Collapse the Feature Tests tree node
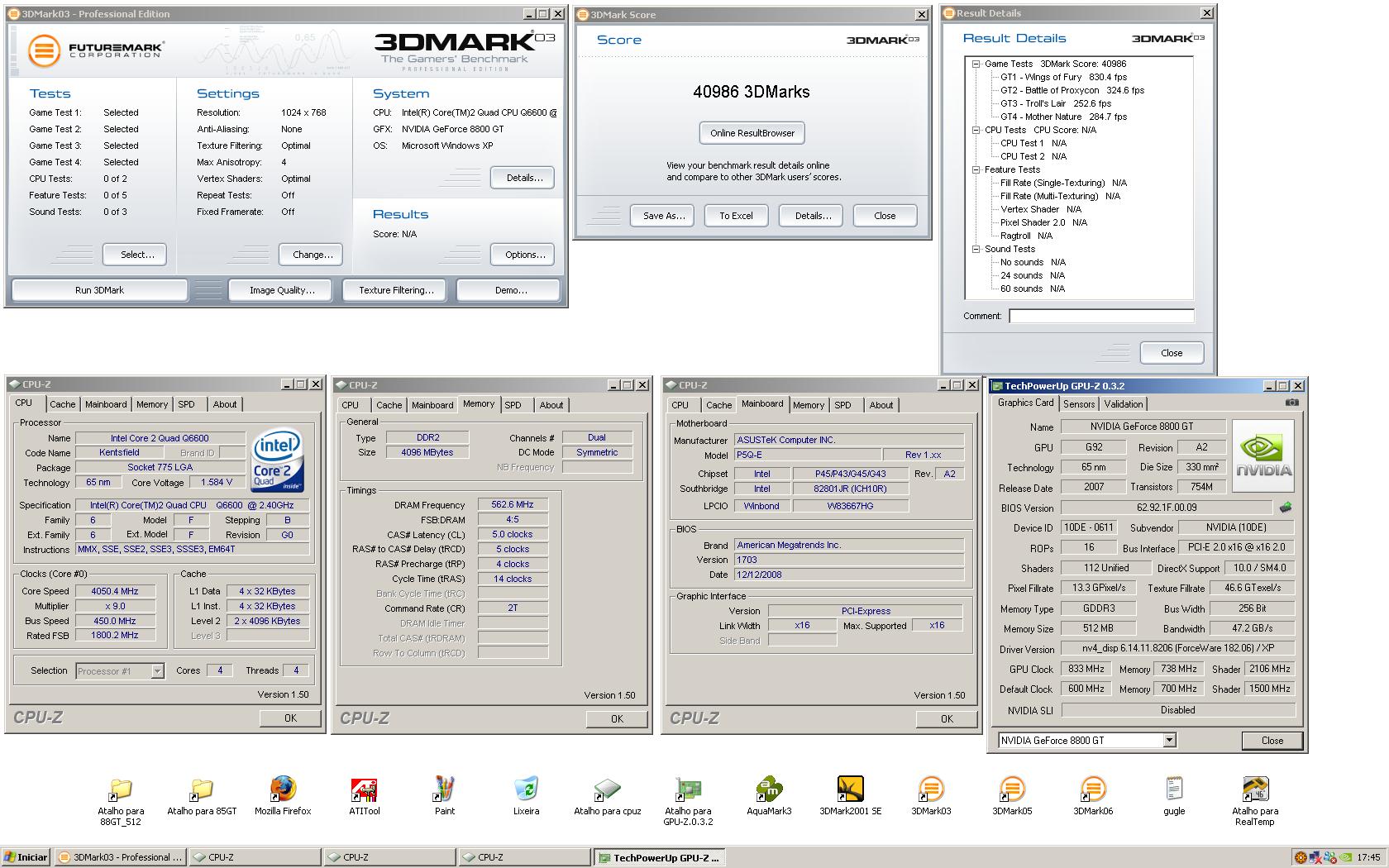 pos(976,169)
